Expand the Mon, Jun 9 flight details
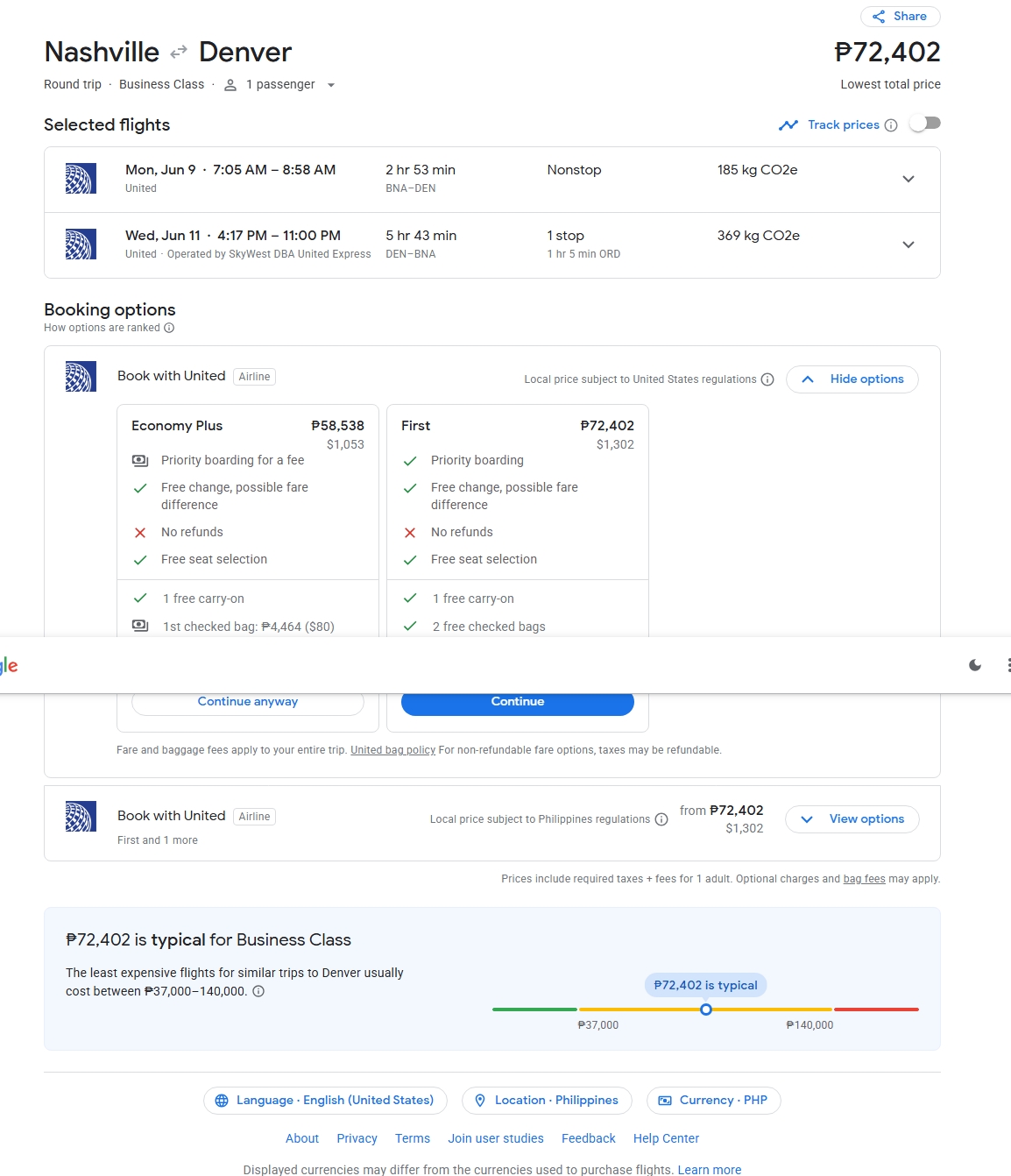Viewport: 1011px width, 1176px height. point(908,179)
